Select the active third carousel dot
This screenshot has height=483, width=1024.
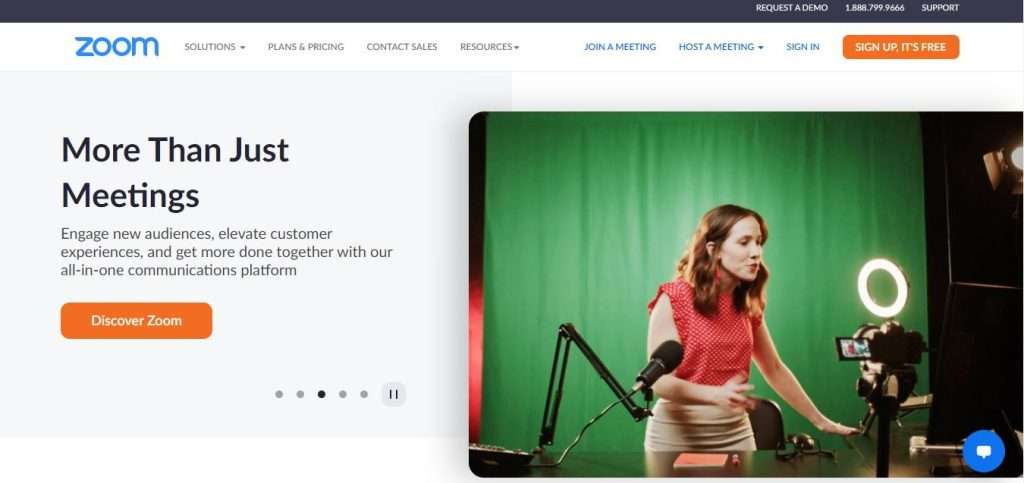(321, 394)
